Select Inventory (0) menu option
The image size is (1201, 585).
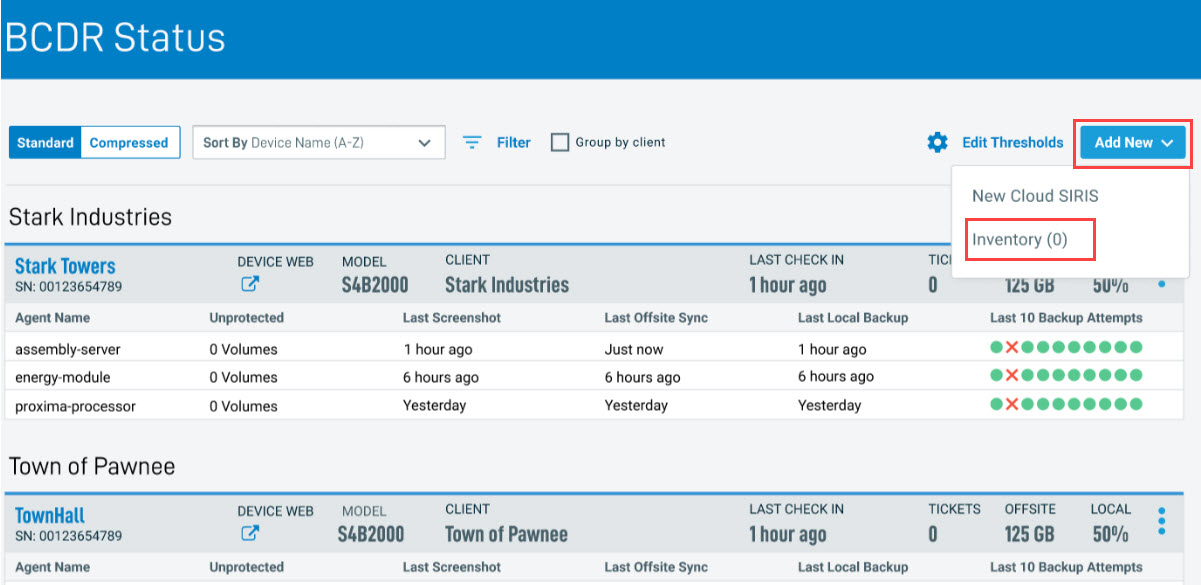1020,240
